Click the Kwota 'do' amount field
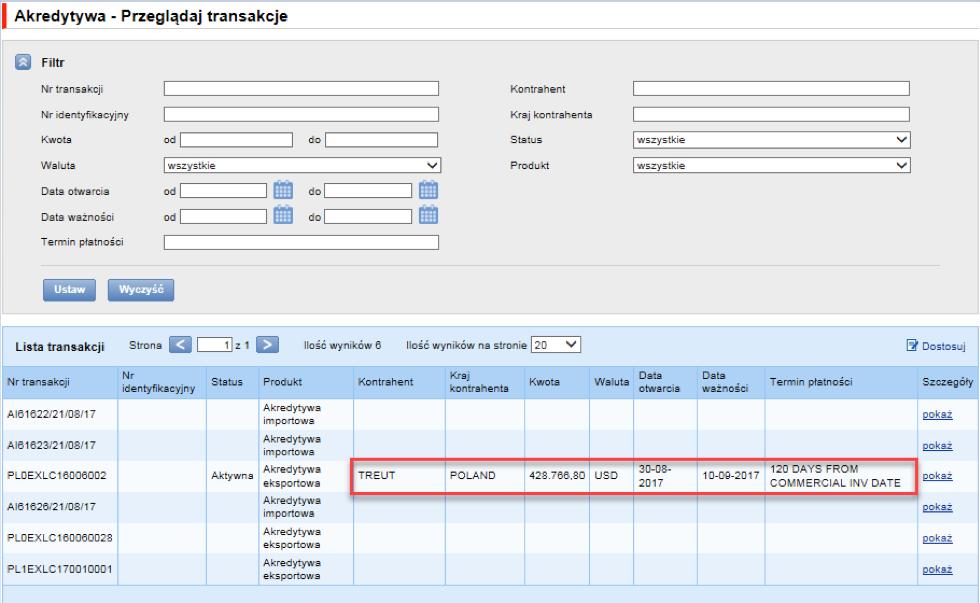Screen dimensions: 980x603 pyautogui.click(x=381, y=140)
